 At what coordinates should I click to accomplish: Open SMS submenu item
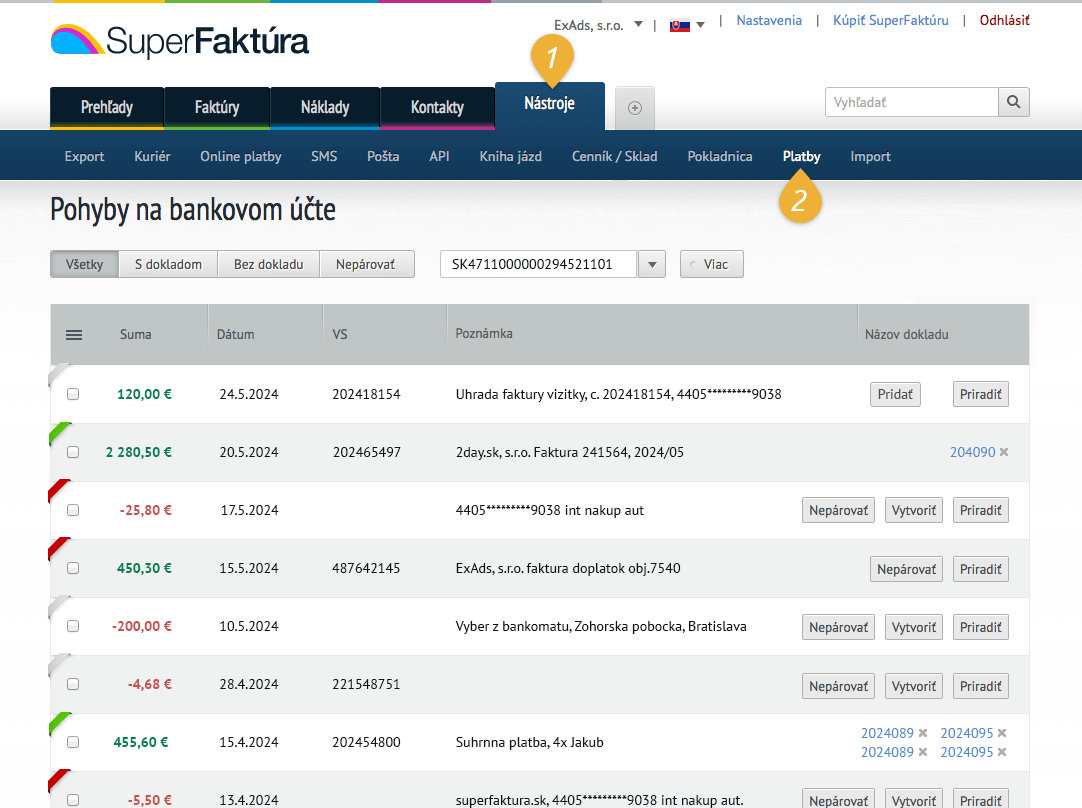[x=324, y=156]
